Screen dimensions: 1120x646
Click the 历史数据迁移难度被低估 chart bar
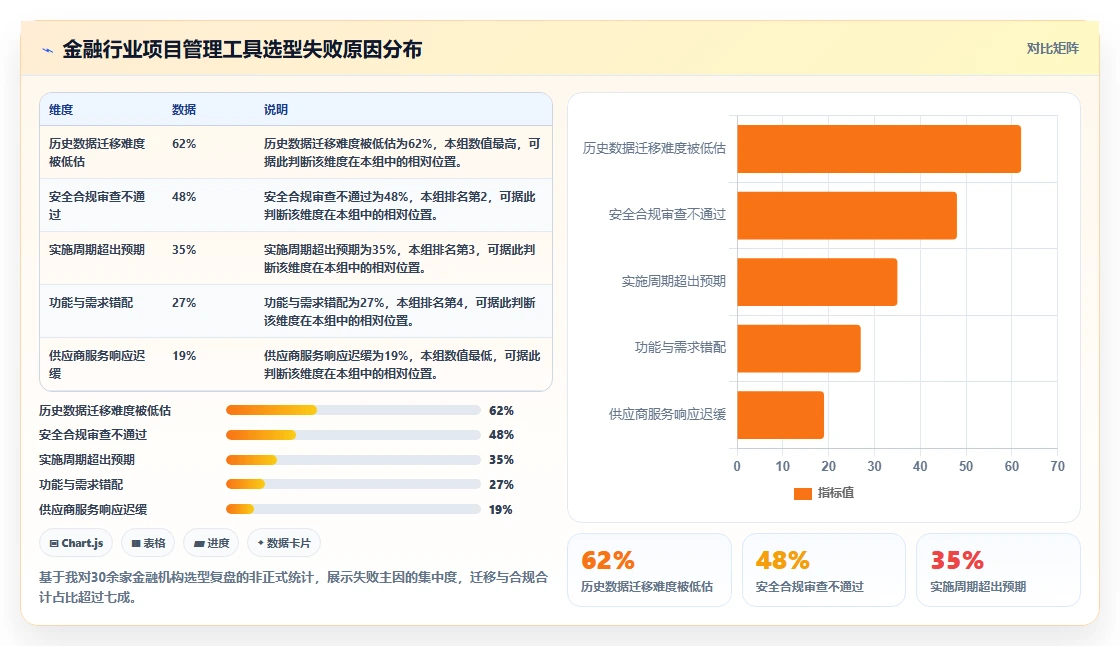tap(879, 149)
